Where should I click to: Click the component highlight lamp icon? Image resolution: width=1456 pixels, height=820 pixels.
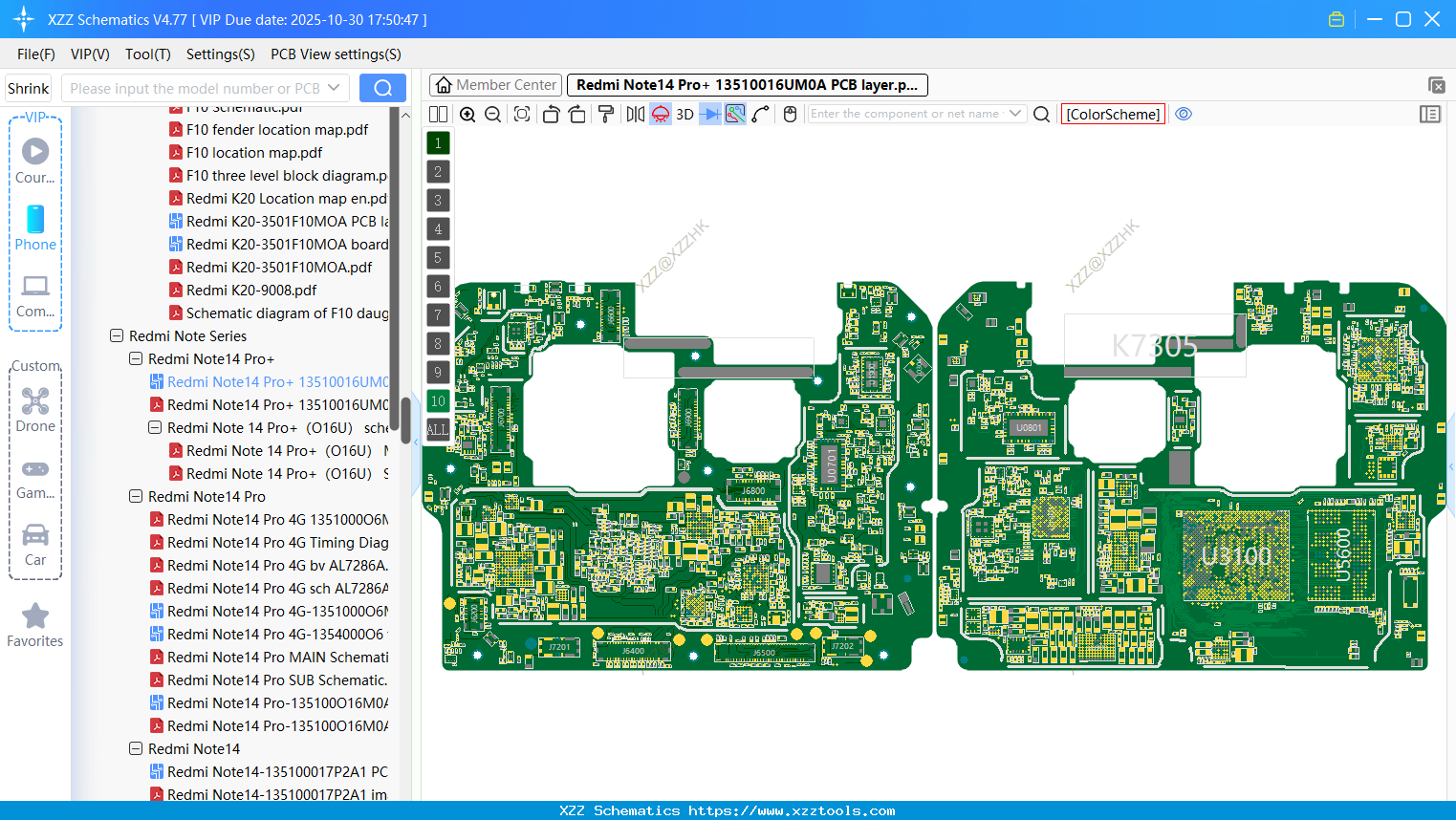[x=659, y=114]
